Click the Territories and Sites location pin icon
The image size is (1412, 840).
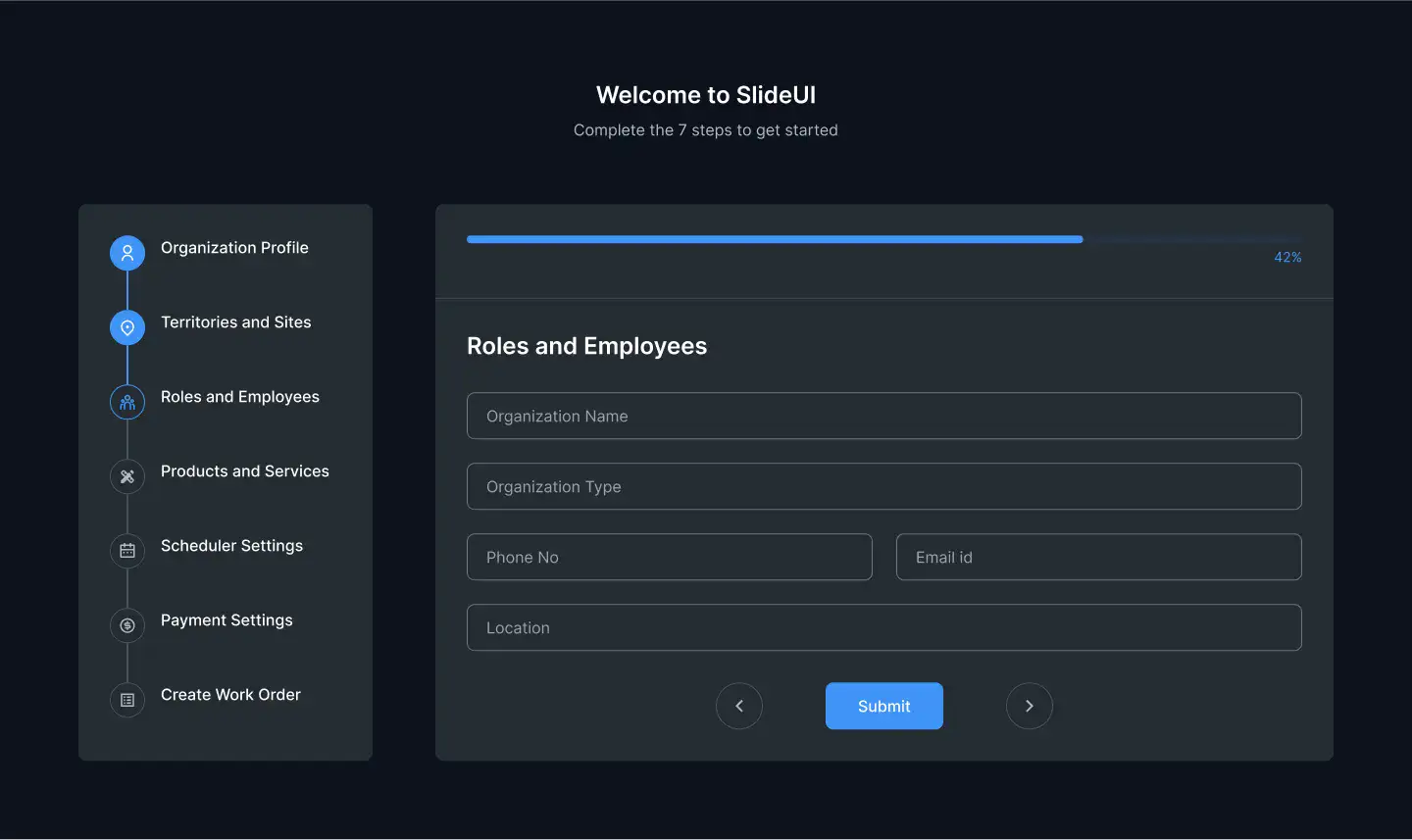127,327
